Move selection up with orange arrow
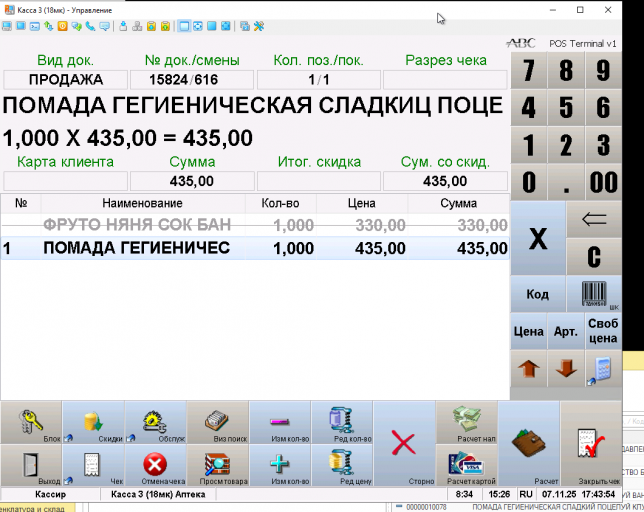 (529, 368)
